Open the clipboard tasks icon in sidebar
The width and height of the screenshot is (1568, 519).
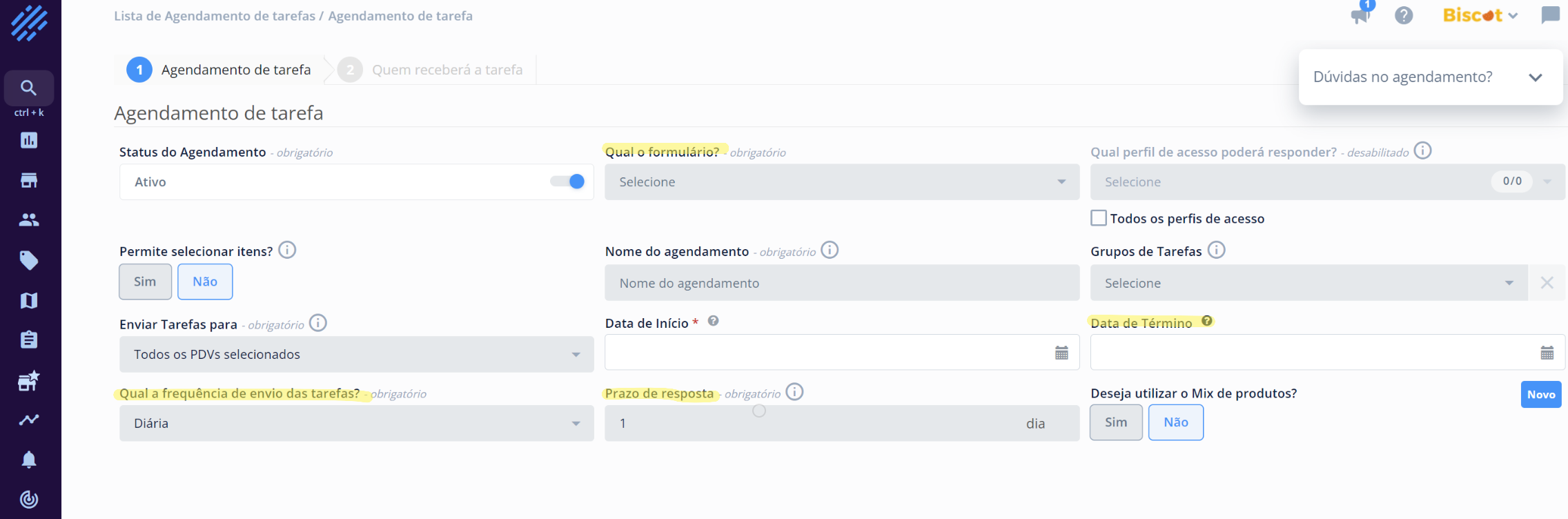pos(29,340)
